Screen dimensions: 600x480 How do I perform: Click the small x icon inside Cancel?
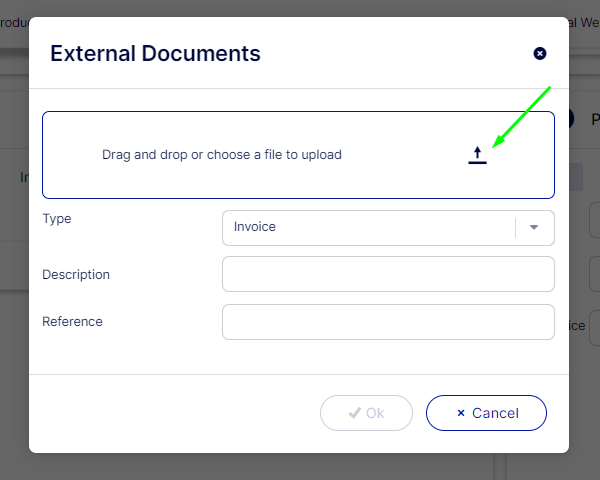[461, 413]
